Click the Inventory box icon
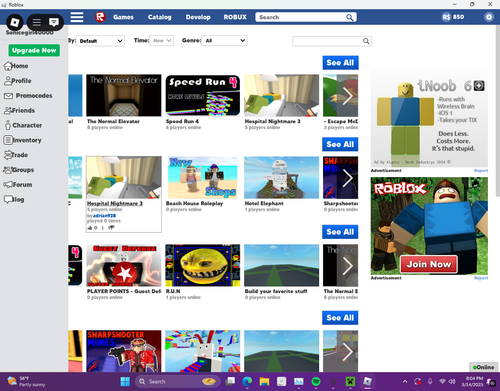The height and width of the screenshot is (391, 500). pos(8,140)
